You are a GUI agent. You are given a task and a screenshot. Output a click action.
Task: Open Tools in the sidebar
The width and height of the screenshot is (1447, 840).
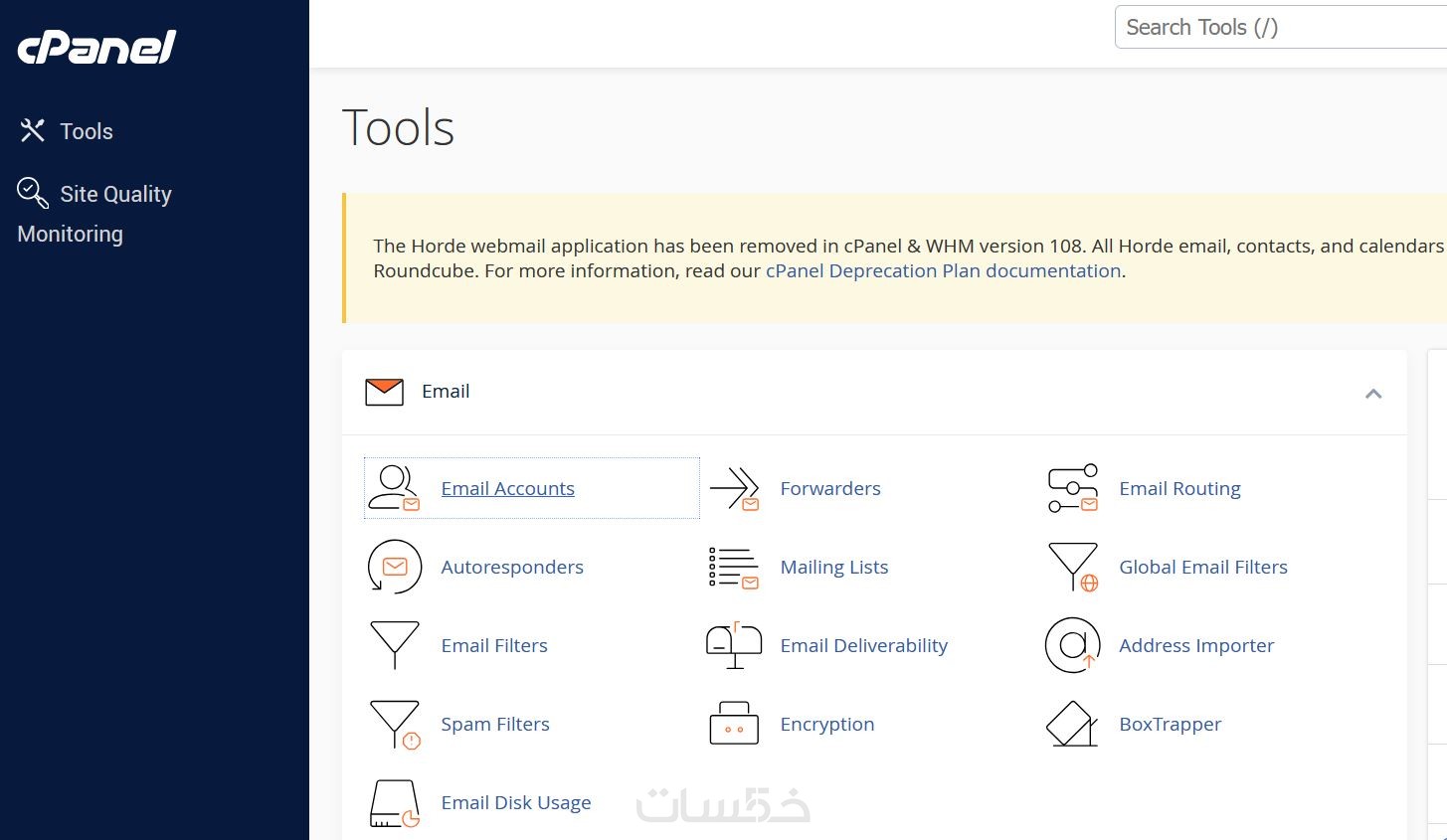(86, 131)
